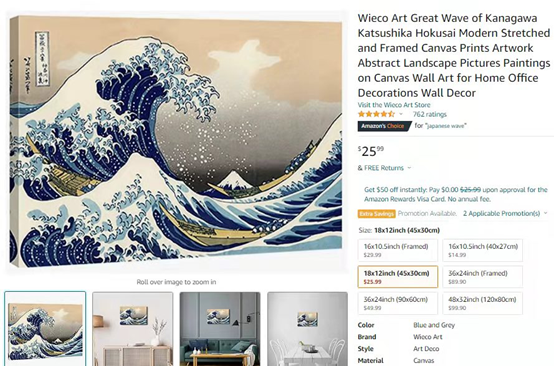Click the "japanese wave" search term link

pyautogui.click(x=446, y=126)
